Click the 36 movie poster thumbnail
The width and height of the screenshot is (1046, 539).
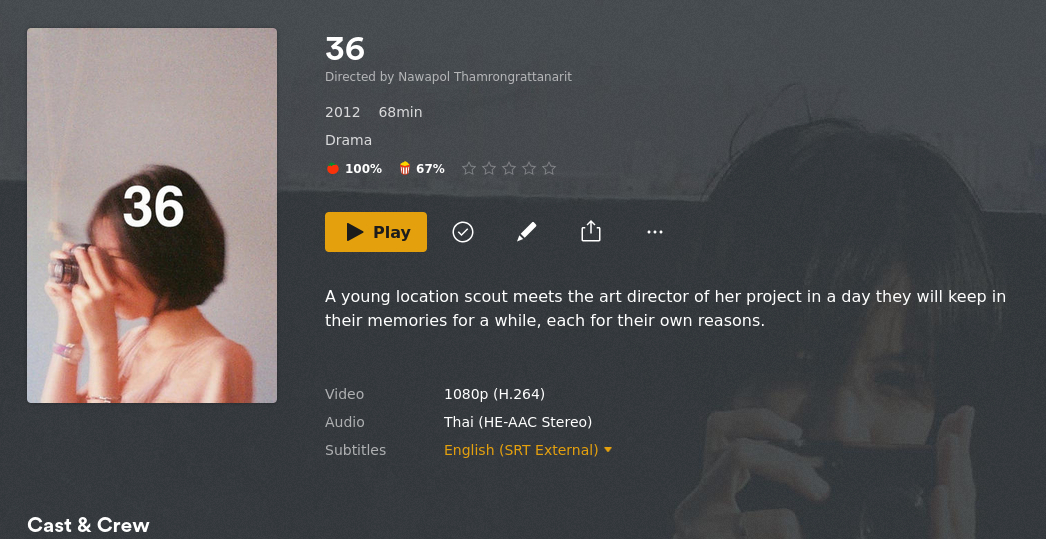pos(152,215)
